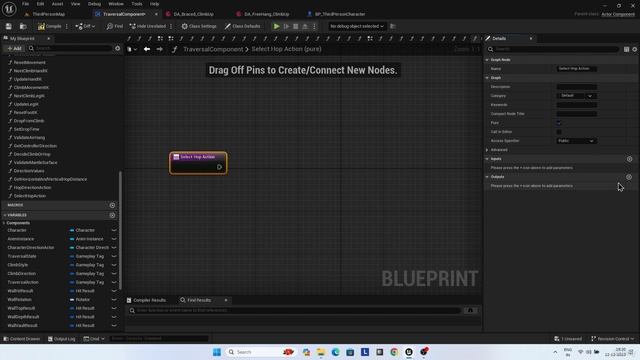Image resolution: width=640 pixels, height=360 pixels.
Task: Toggle visibility eye for ClimbStyle variable
Action: [x=114, y=265]
